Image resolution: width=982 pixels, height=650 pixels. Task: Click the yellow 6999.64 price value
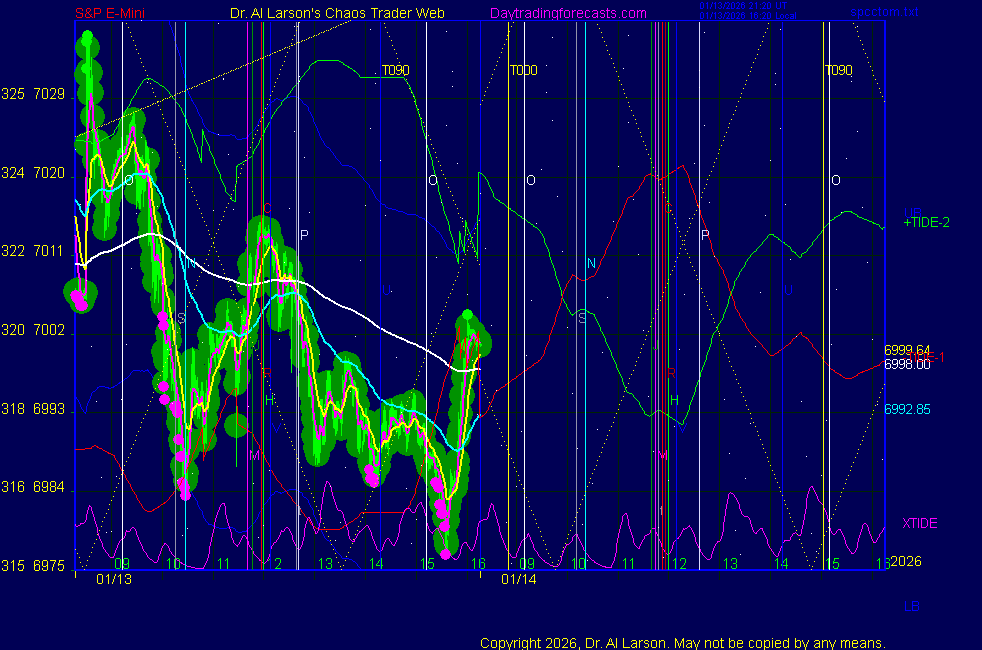point(907,350)
